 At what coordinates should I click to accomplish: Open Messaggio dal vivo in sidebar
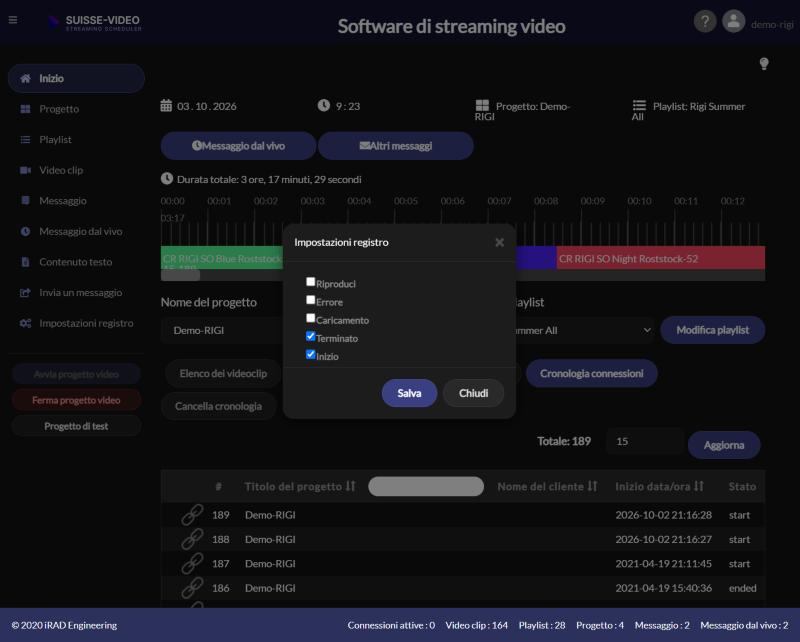[77, 232]
